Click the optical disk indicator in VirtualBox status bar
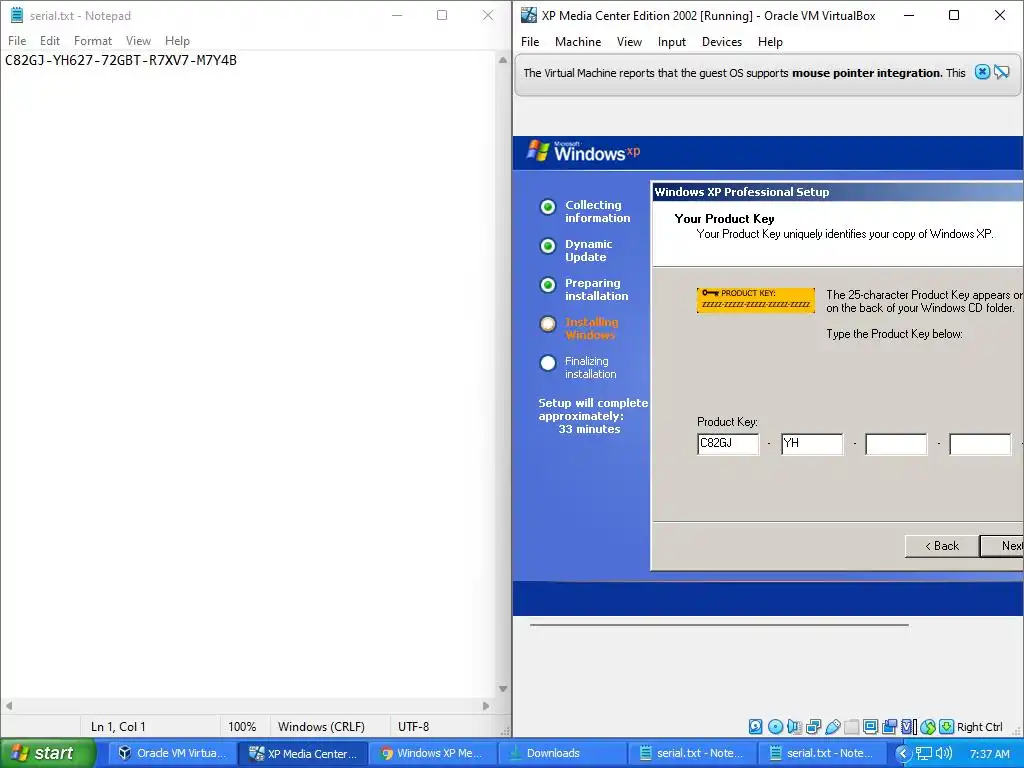This screenshot has width=1024, height=768. (775, 726)
